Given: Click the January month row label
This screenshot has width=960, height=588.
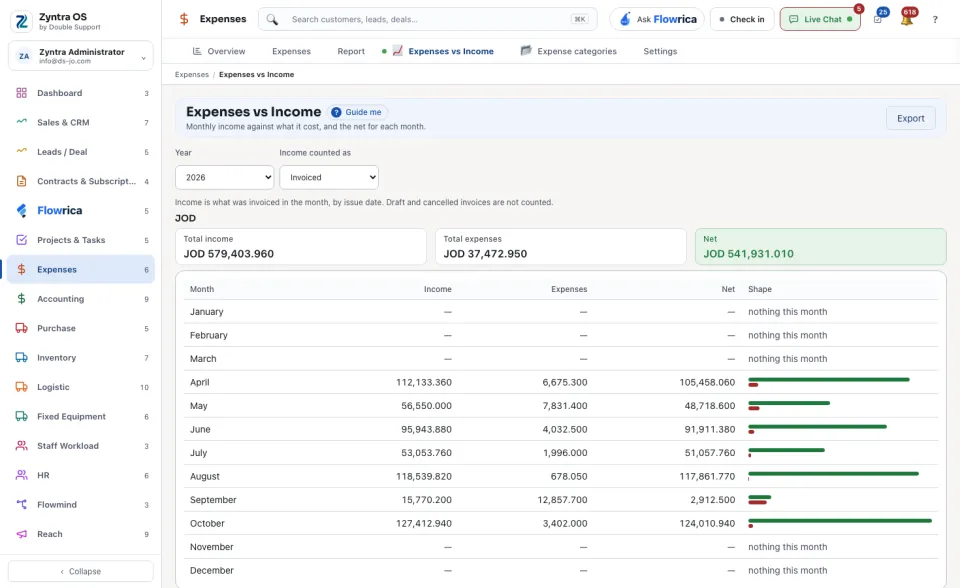Looking at the screenshot, I should (206, 312).
